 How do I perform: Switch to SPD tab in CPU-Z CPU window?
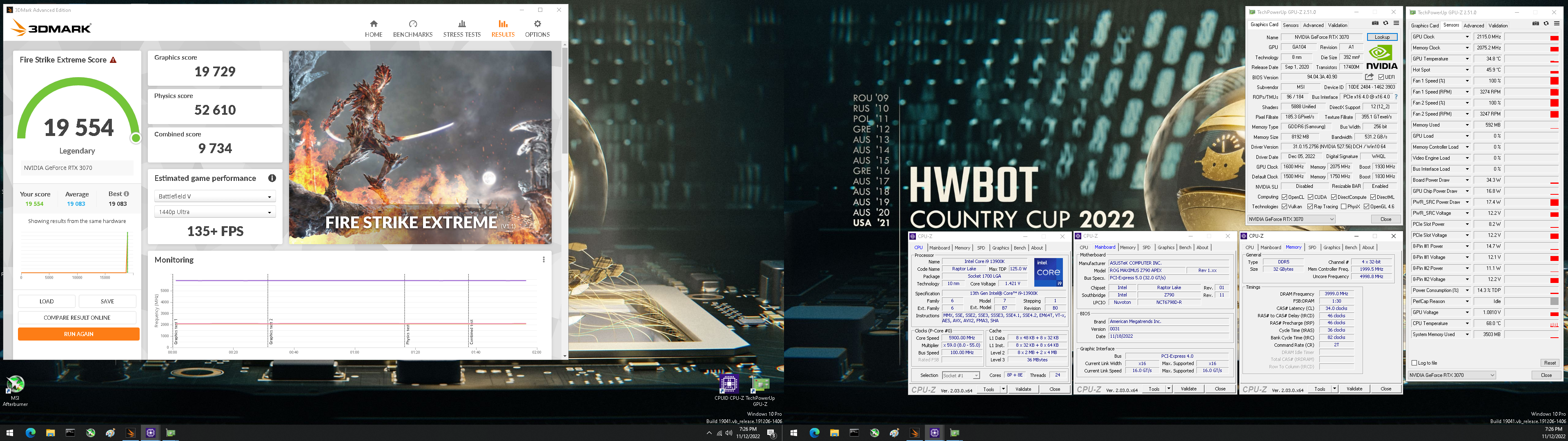980,248
